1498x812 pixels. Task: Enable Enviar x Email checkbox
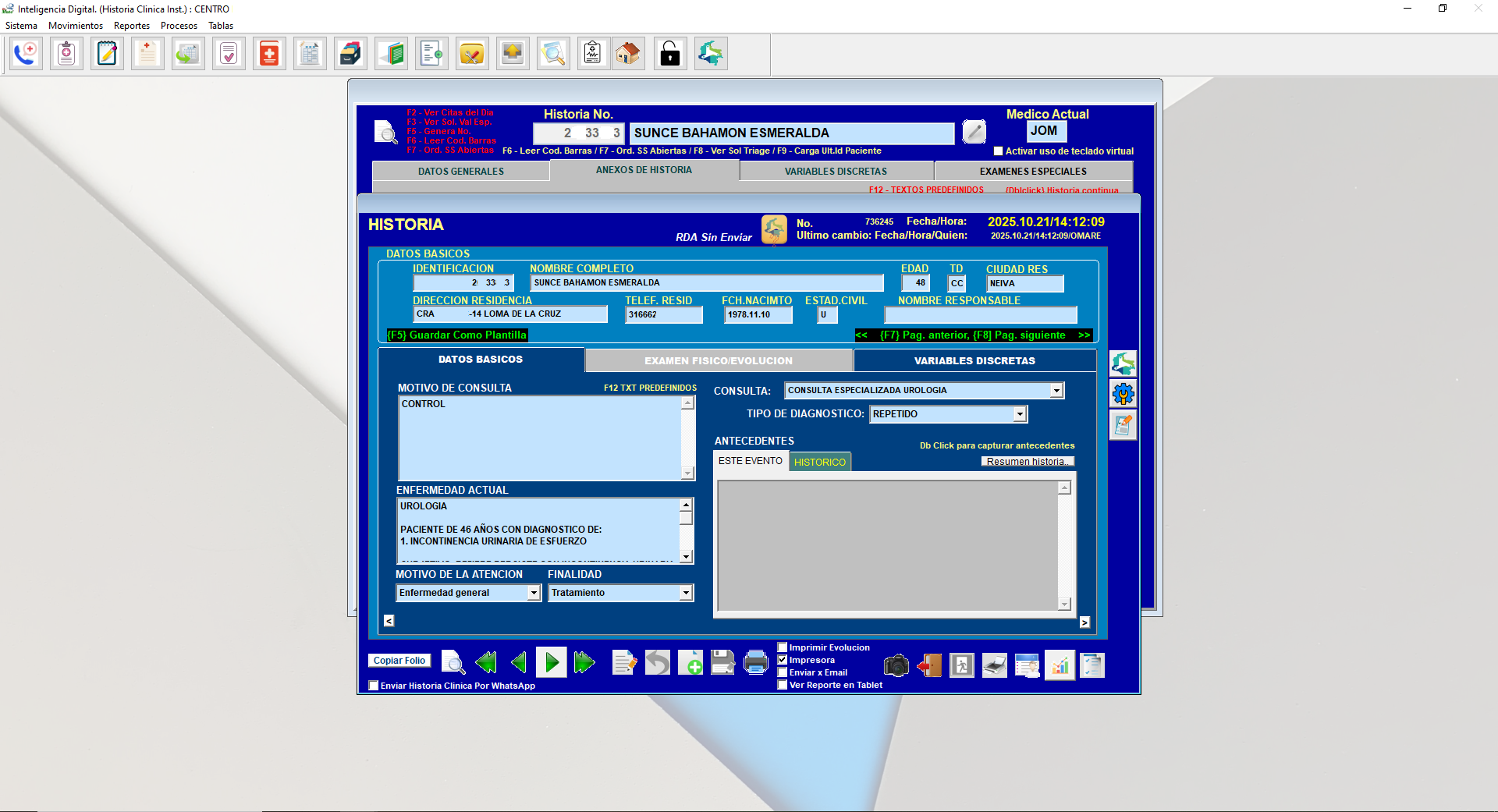click(783, 672)
